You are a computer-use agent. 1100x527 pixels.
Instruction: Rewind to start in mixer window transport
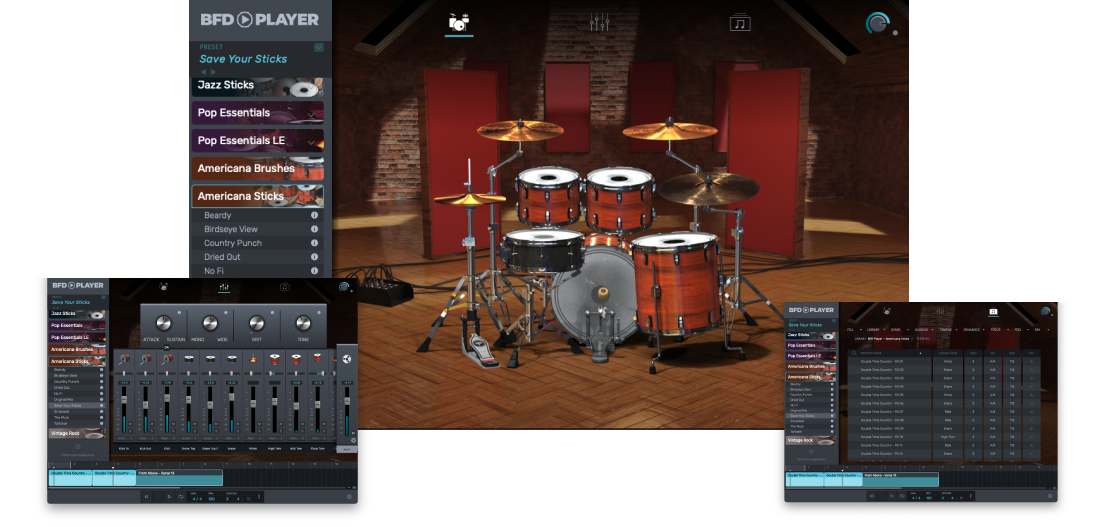tap(147, 497)
